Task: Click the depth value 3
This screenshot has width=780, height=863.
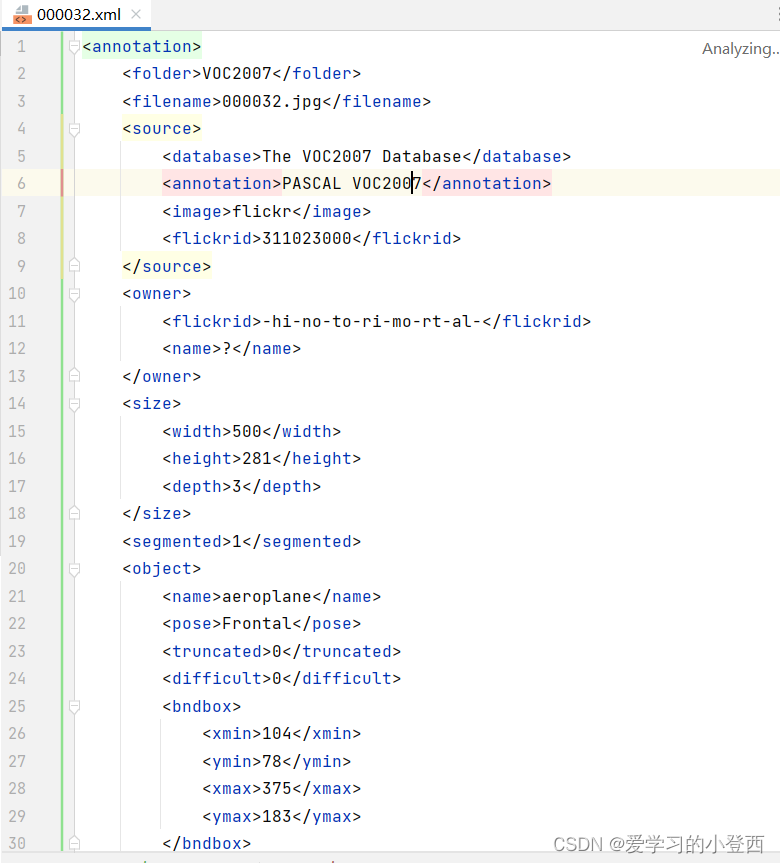Action: 237,487
